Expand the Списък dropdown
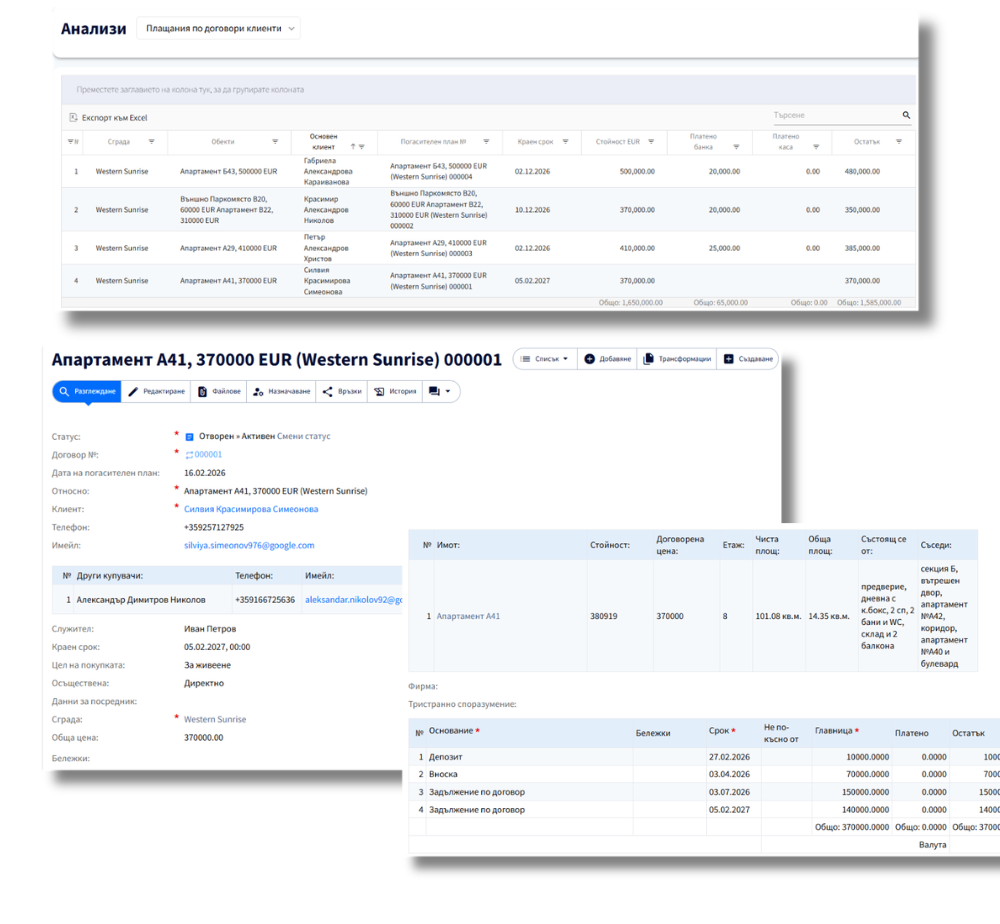 pos(544,359)
